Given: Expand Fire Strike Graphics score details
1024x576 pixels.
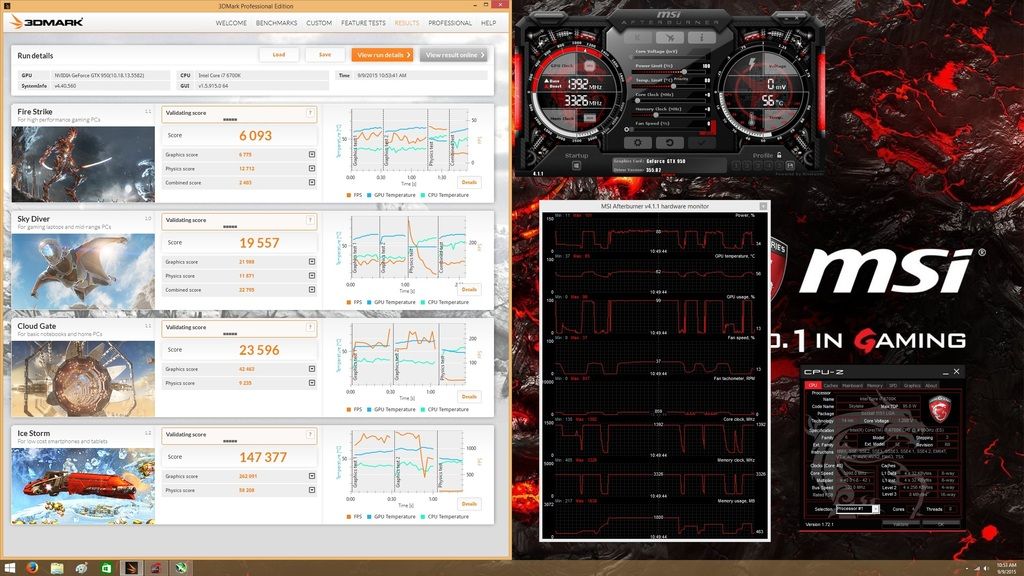Looking at the screenshot, I should click(312, 154).
